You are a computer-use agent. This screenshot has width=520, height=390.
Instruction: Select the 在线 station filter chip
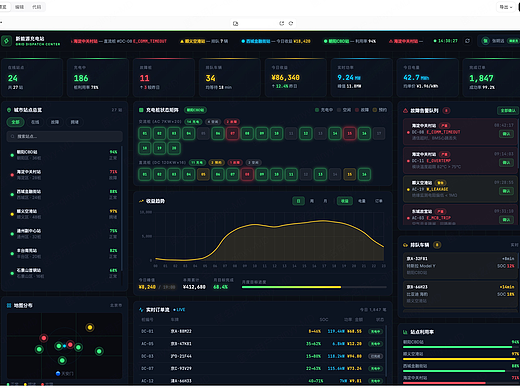pos(35,122)
